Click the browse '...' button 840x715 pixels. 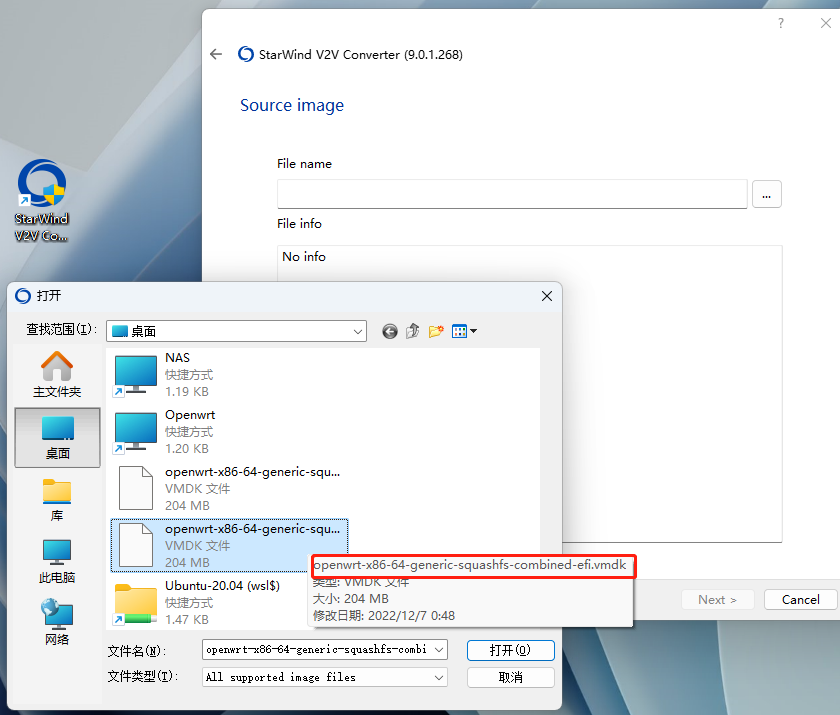pyautogui.click(x=766, y=195)
